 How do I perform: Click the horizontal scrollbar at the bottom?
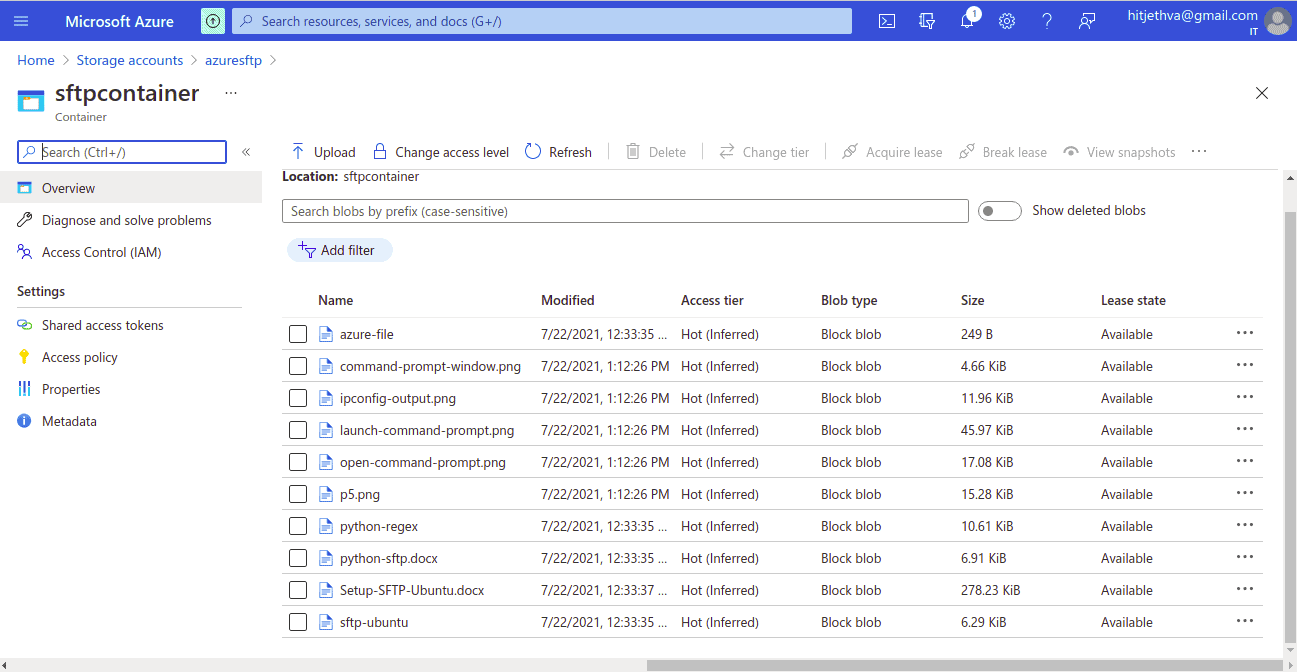click(x=965, y=665)
